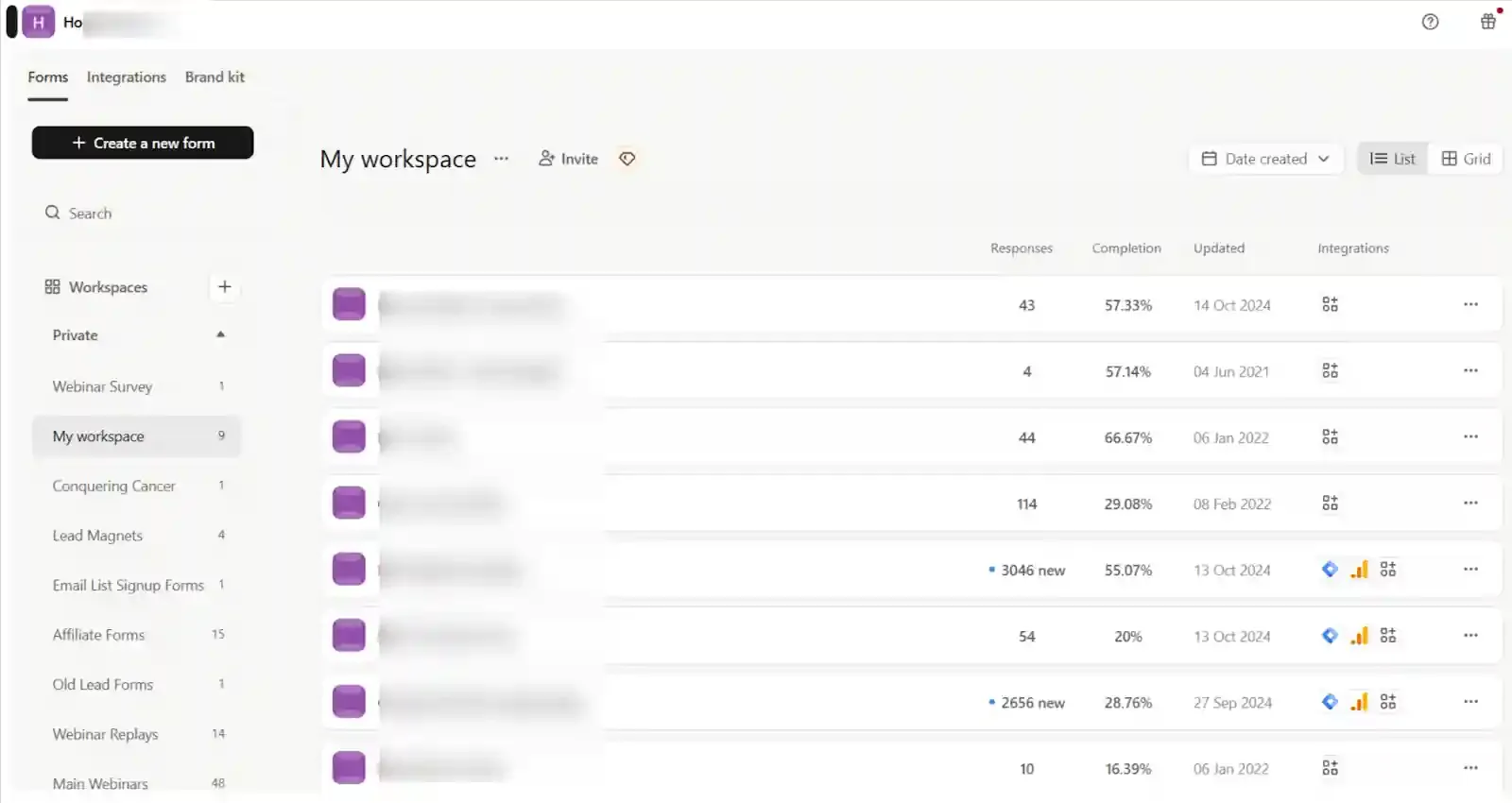Click add-integration icon in 3046 new row
The image size is (1512, 803).
1387,569
